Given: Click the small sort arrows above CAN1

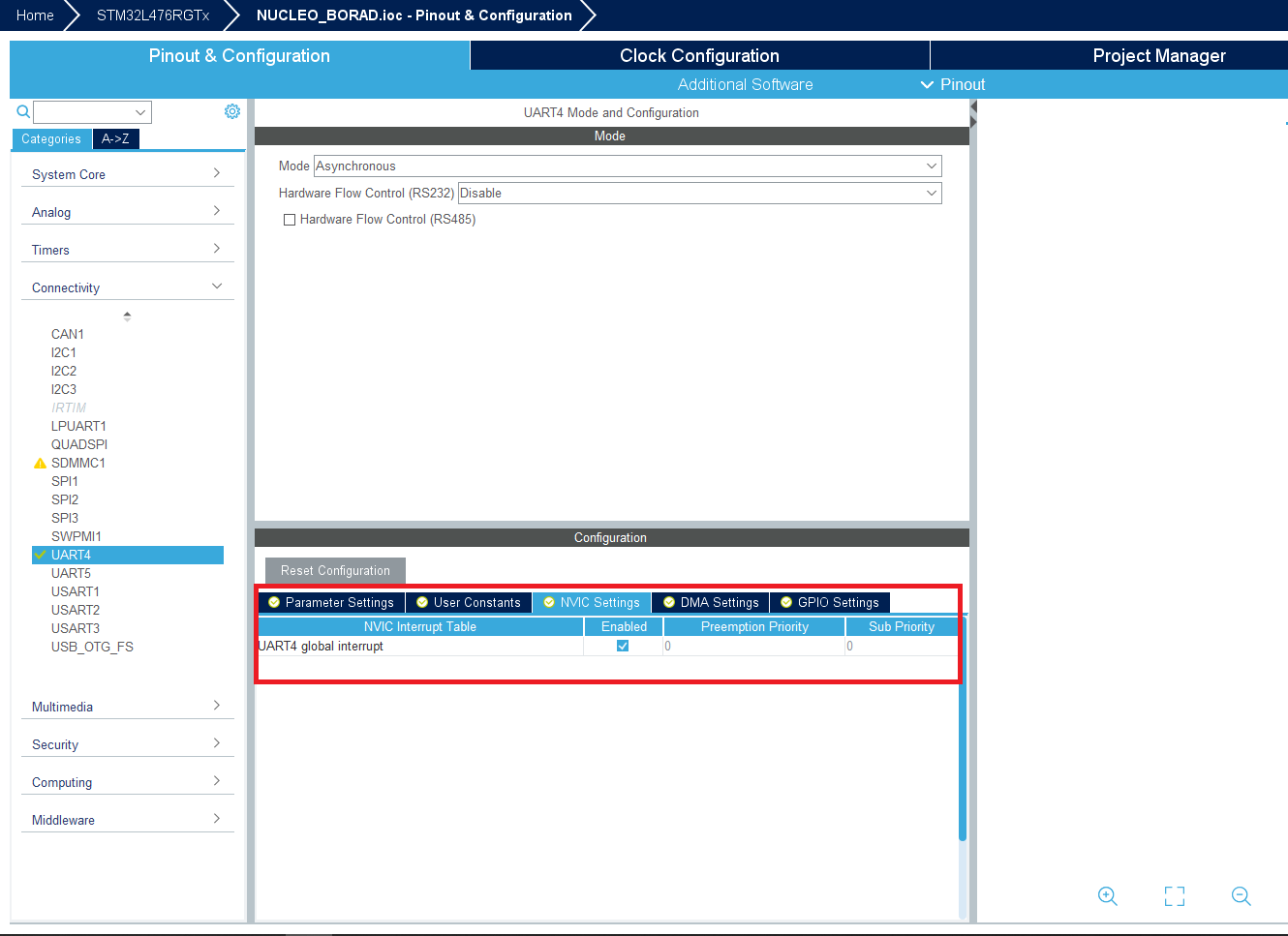Looking at the screenshot, I should [127, 317].
